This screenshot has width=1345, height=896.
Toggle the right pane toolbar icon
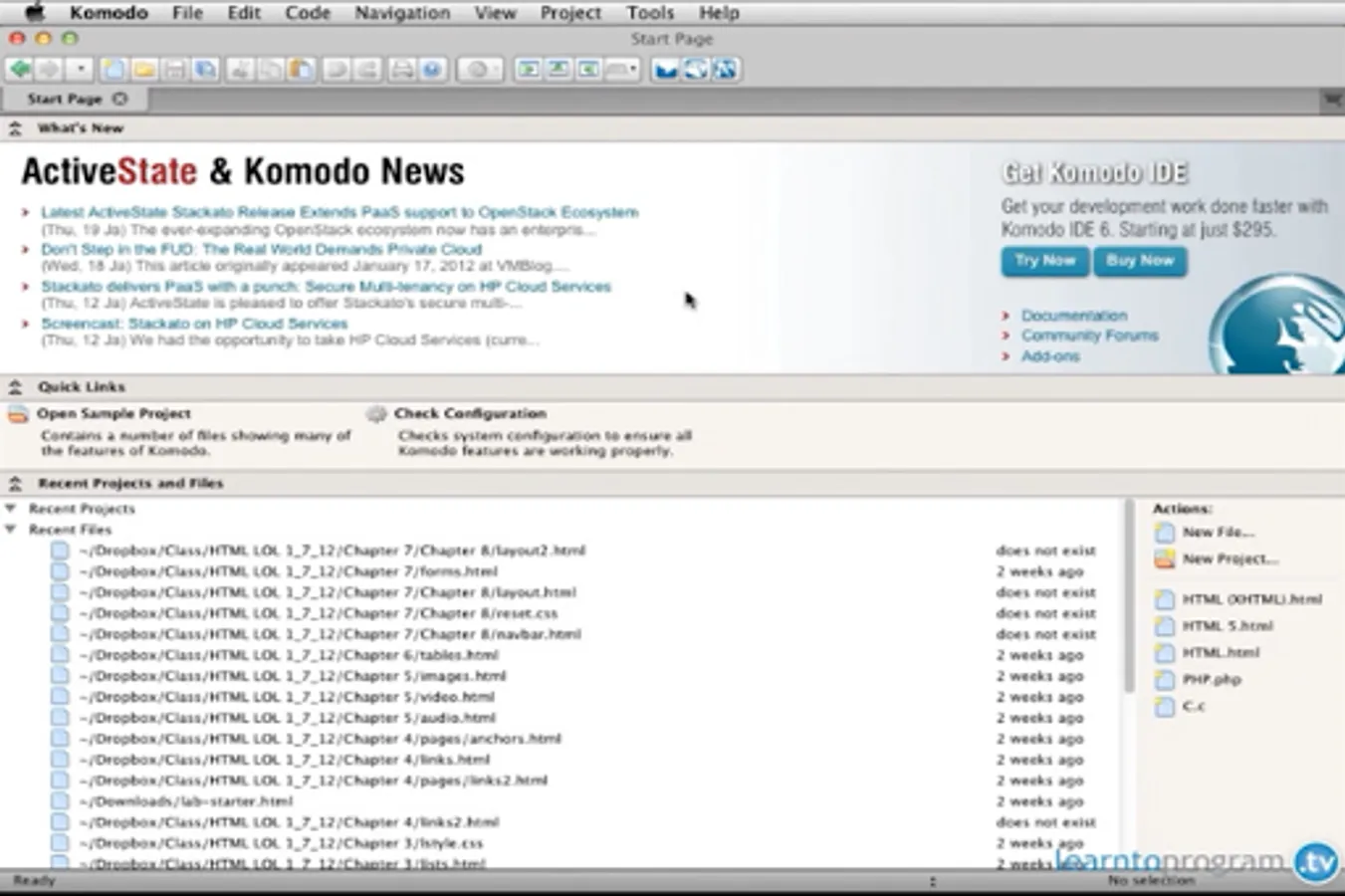click(x=589, y=69)
